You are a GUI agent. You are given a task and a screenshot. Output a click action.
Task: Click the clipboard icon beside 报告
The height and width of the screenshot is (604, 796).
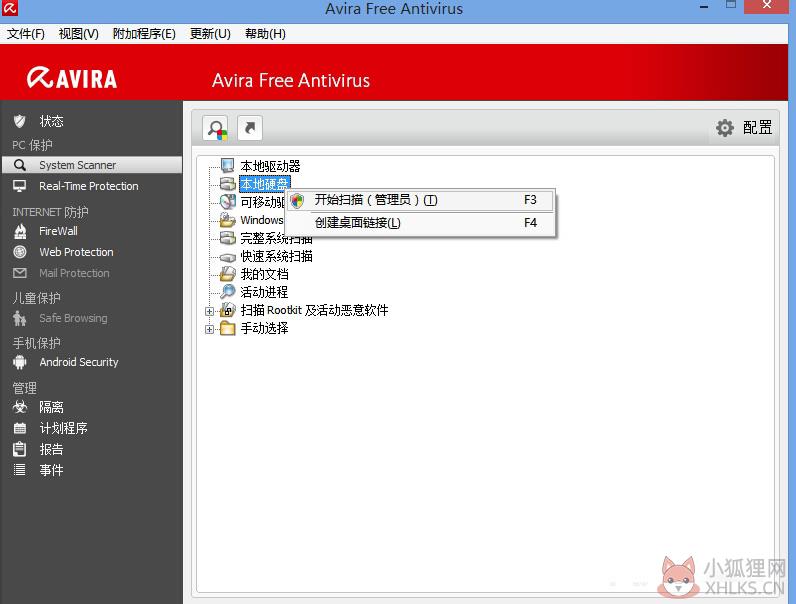click(20, 449)
